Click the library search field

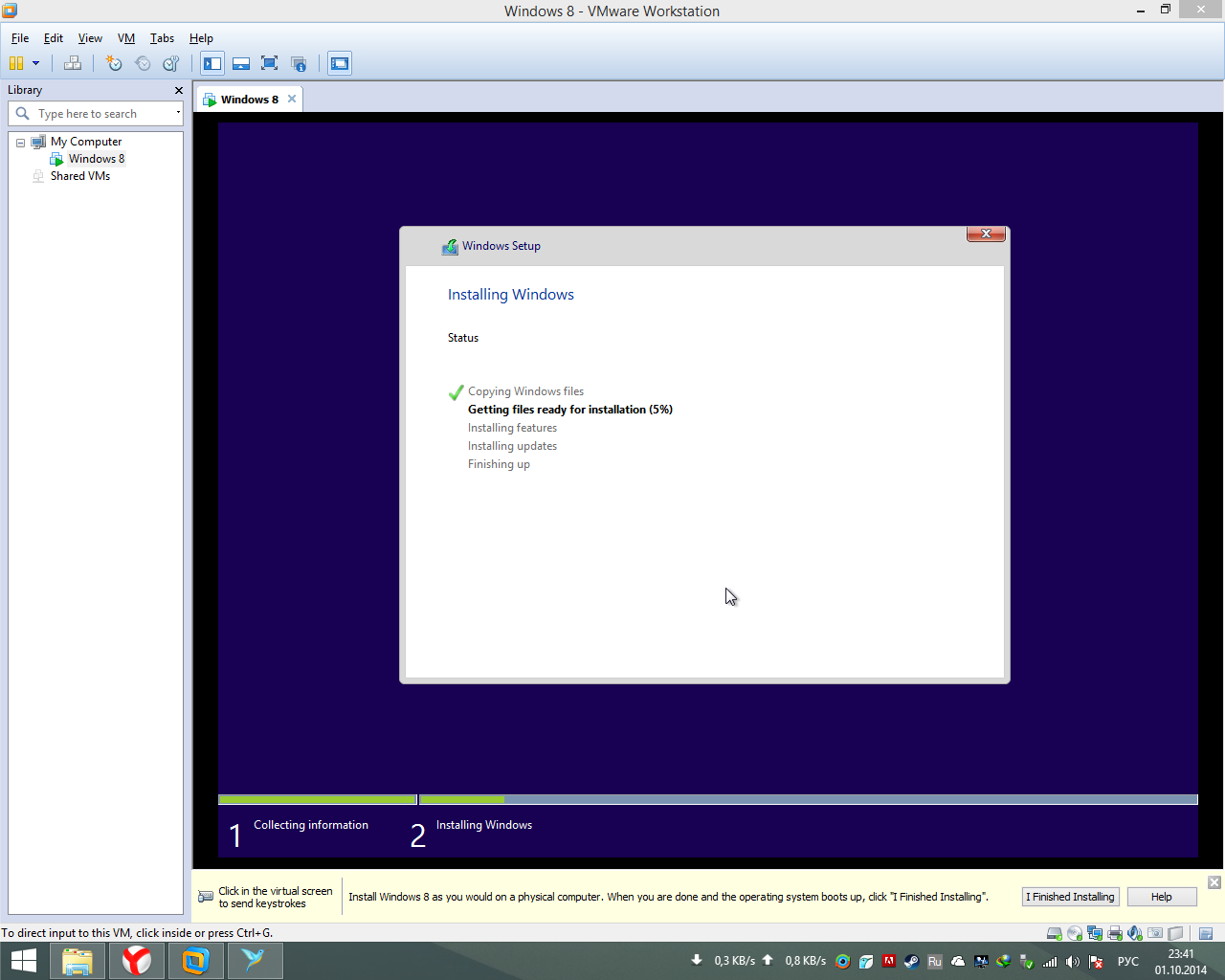tap(96, 114)
